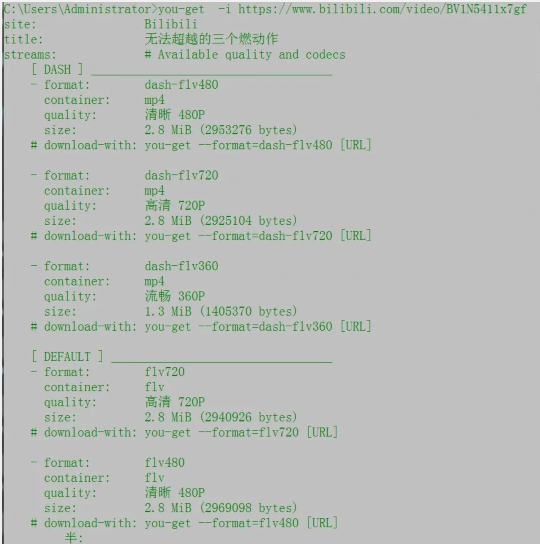Screen dimensions: 540x544
Task: Click the --format=dash-flv720 download command
Action: pos(258,236)
